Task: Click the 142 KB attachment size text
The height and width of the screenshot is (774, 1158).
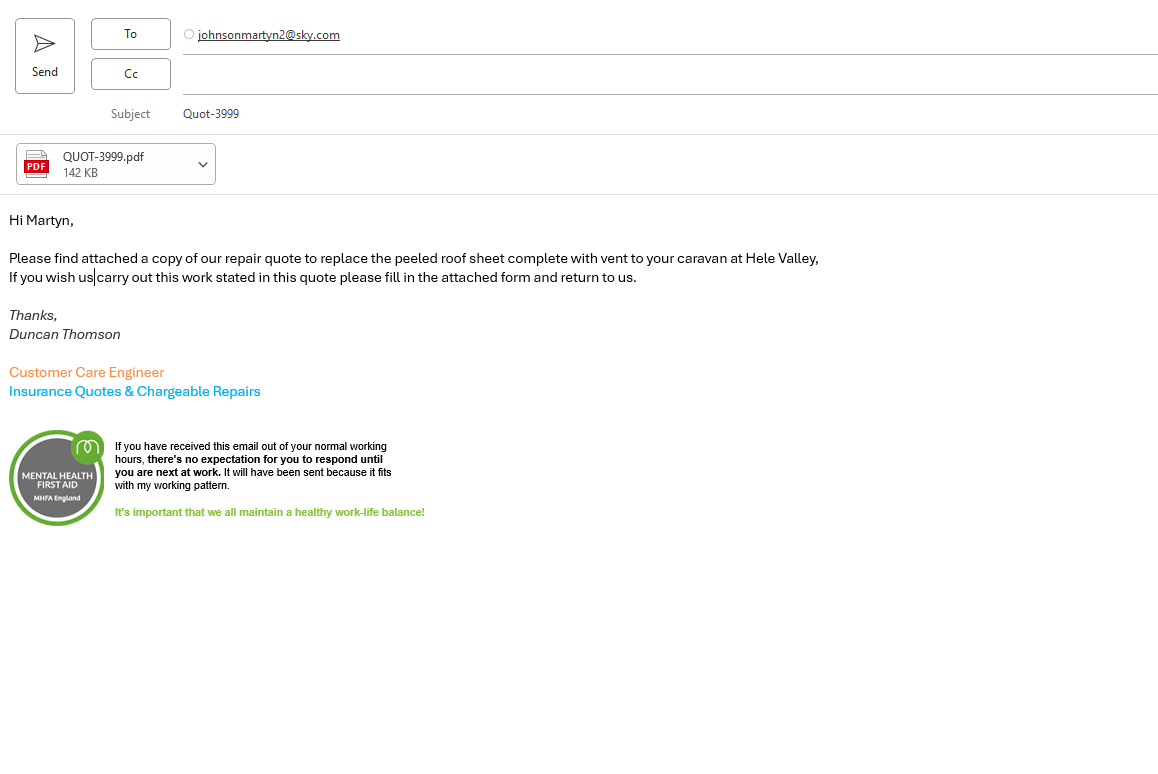Action: (x=80, y=173)
